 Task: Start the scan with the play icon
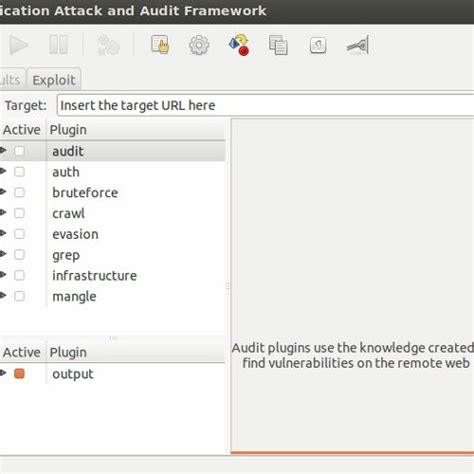19,45
